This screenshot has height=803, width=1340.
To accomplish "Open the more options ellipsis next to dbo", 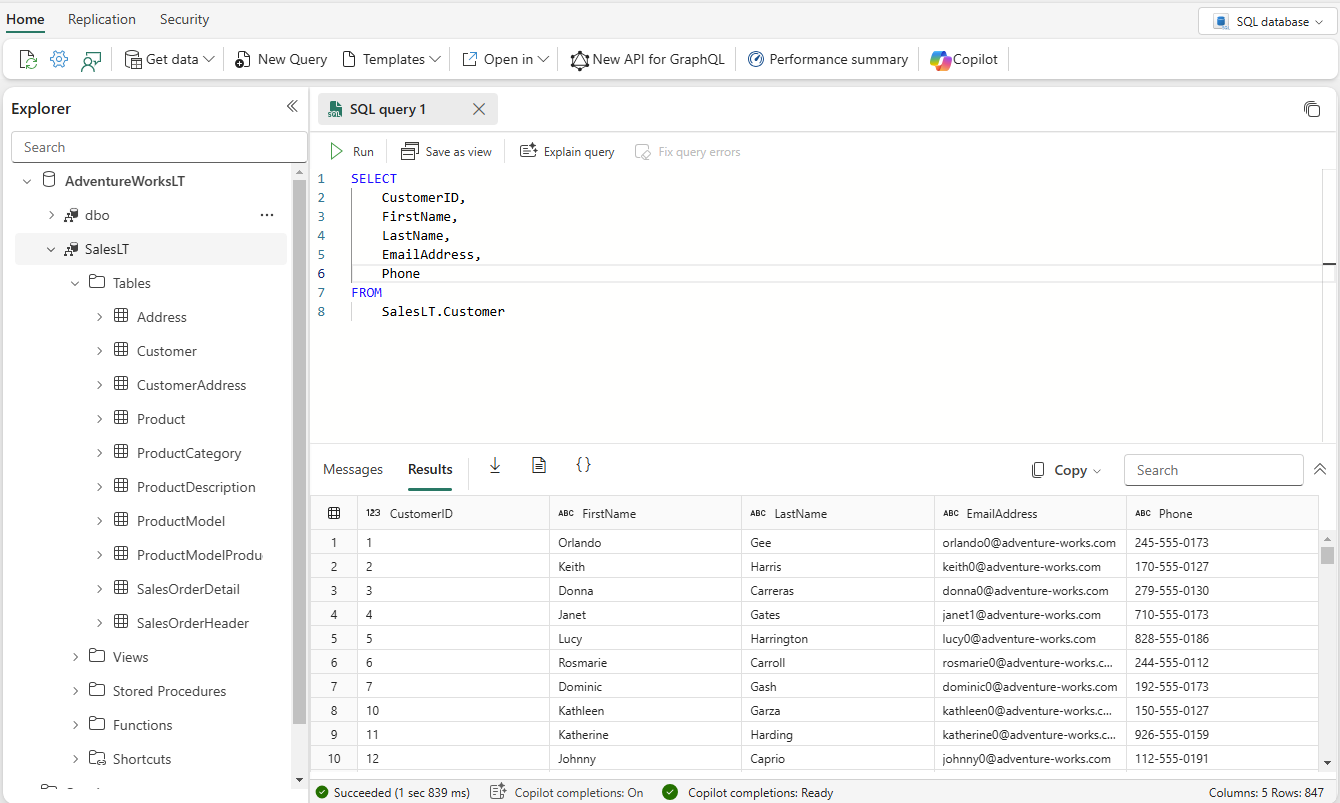I will [267, 215].
